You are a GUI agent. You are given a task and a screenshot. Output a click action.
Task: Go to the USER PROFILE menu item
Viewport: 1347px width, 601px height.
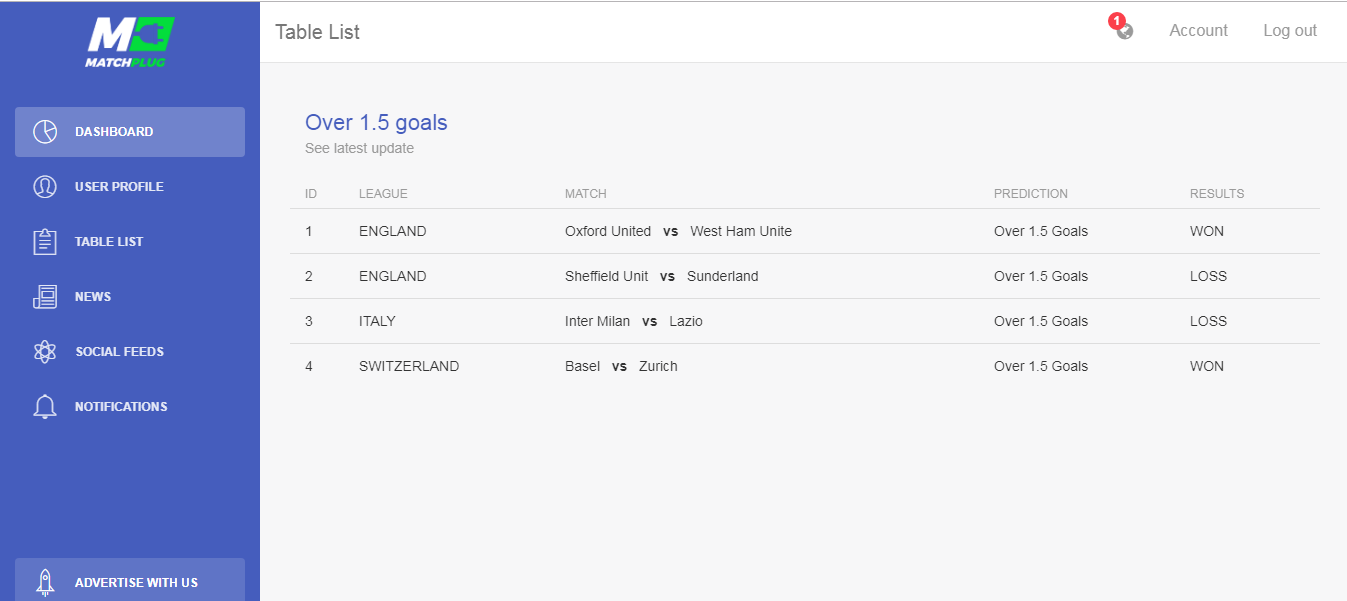(119, 187)
